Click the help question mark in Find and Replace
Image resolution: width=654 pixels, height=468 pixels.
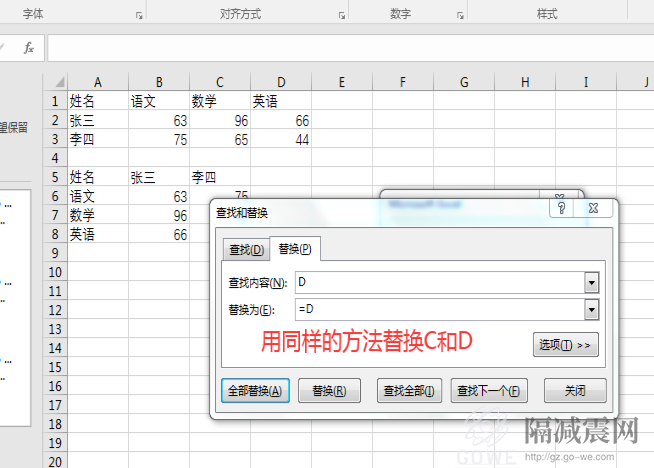pyautogui.click(x=561, y=208)
